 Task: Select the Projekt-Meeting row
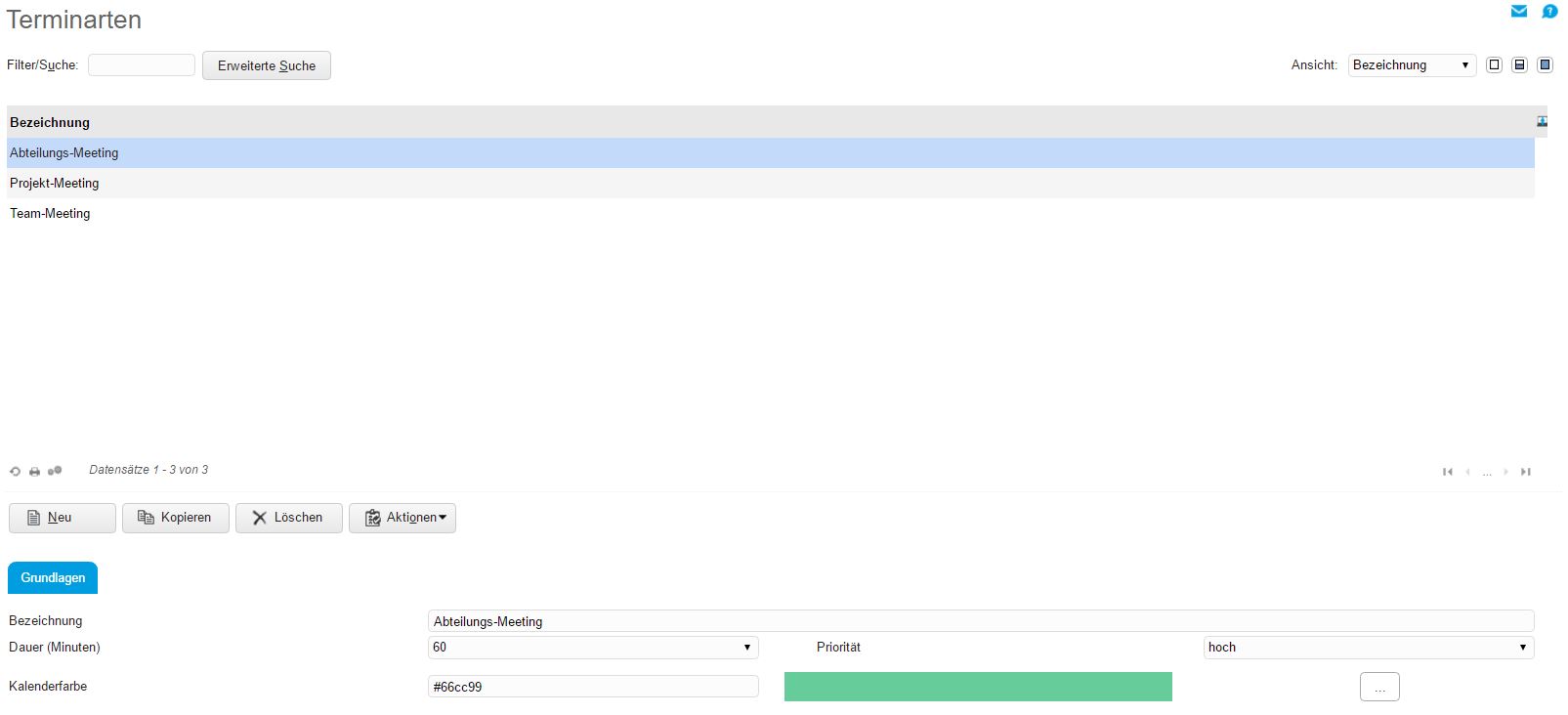coord(771,183)
